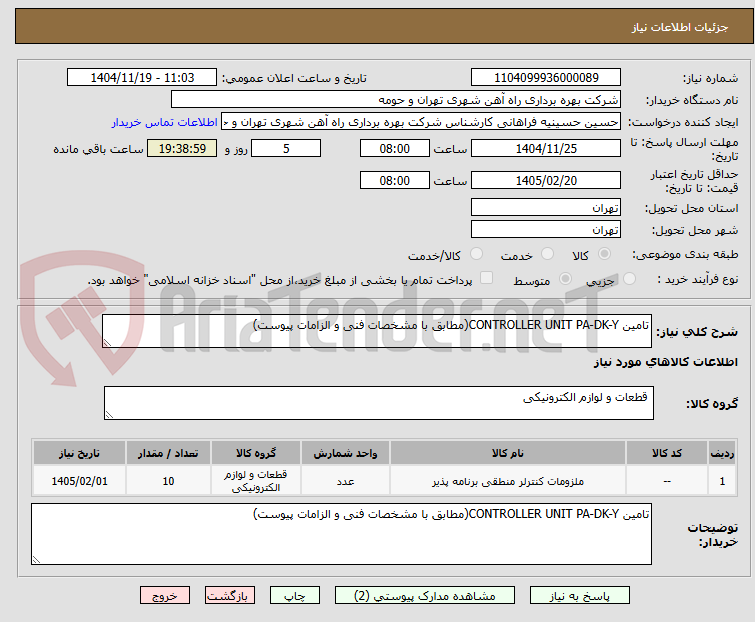The height and width of the screenshot is (622, 755).
Task: Click the نام کالا column header
Action: tap(508, 453)
